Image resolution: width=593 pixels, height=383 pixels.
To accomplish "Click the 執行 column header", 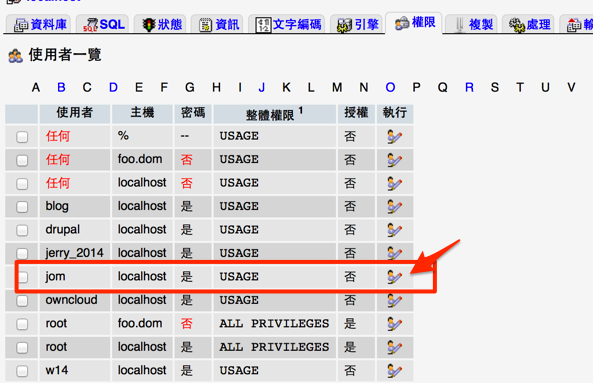I will pos(394,113).
